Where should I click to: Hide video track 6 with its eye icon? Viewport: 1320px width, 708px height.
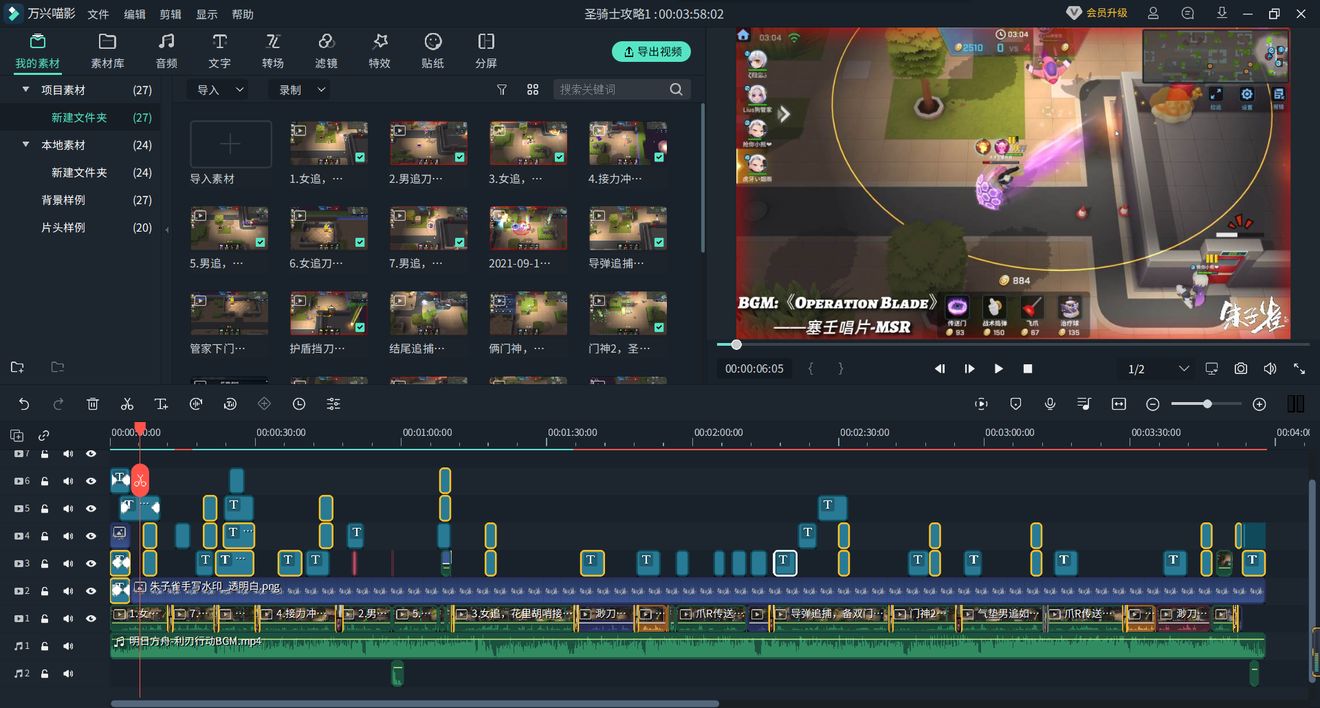click(91, 481)
